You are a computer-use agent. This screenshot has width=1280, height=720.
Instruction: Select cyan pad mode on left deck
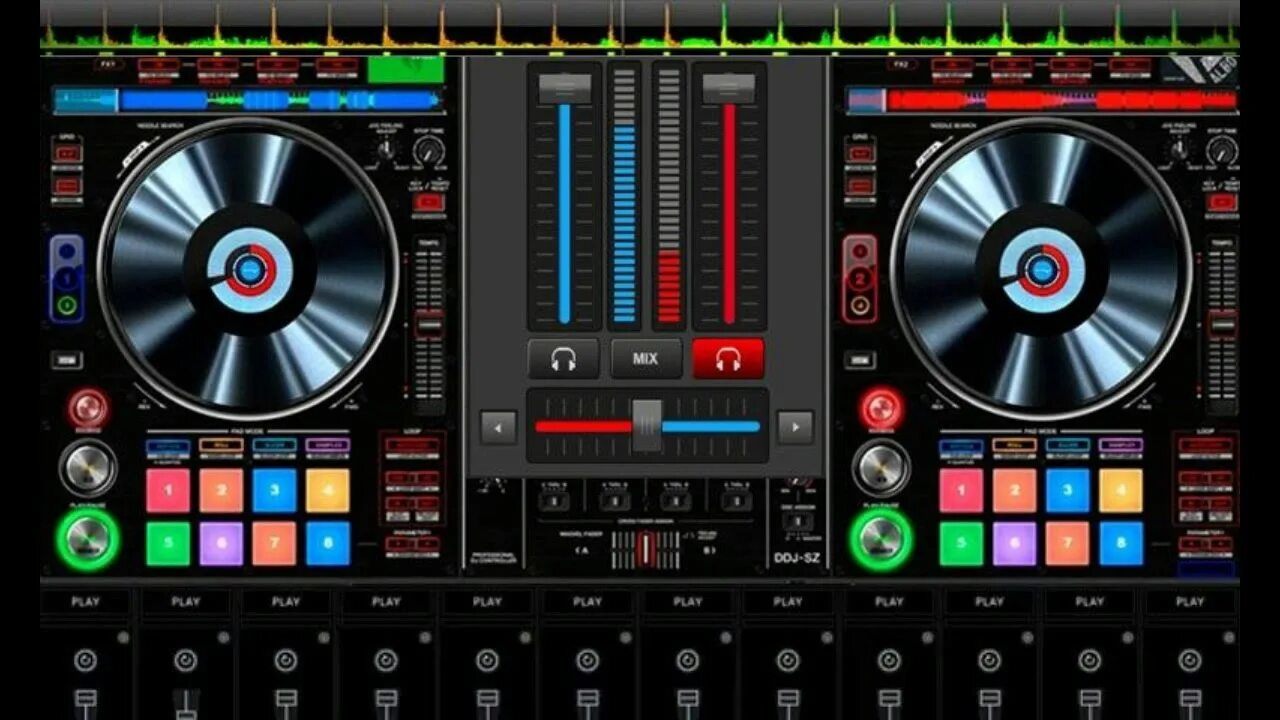coord(274,445)
